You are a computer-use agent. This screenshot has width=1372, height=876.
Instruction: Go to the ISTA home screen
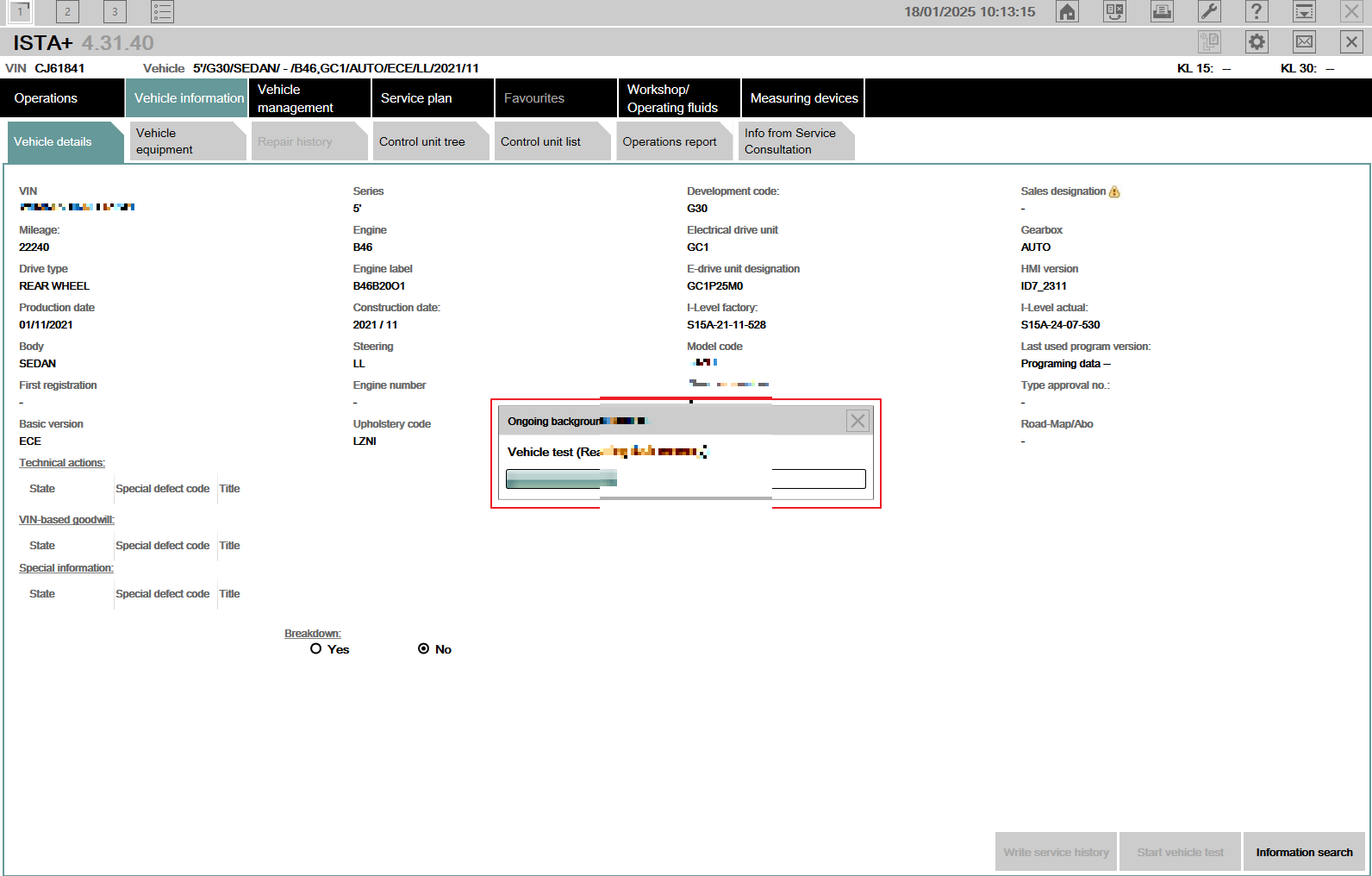click(1067, 12)
